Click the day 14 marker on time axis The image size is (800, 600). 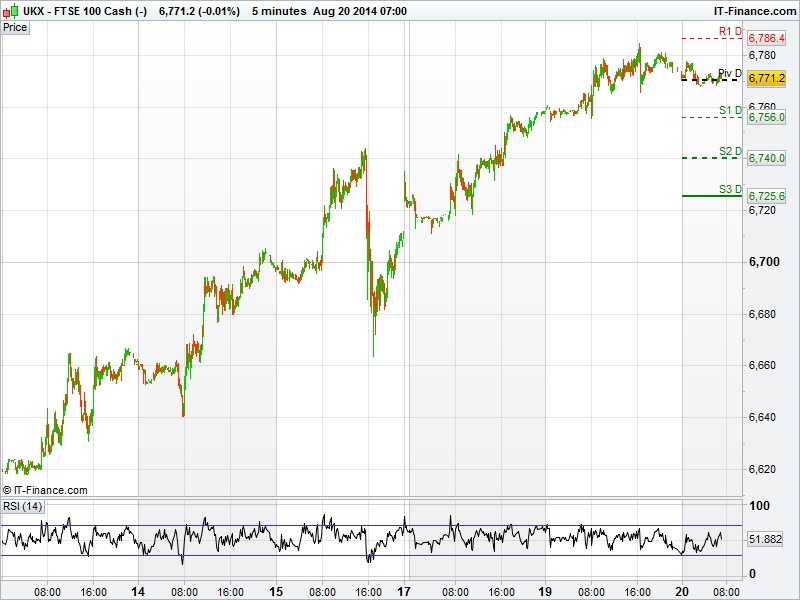138,591
